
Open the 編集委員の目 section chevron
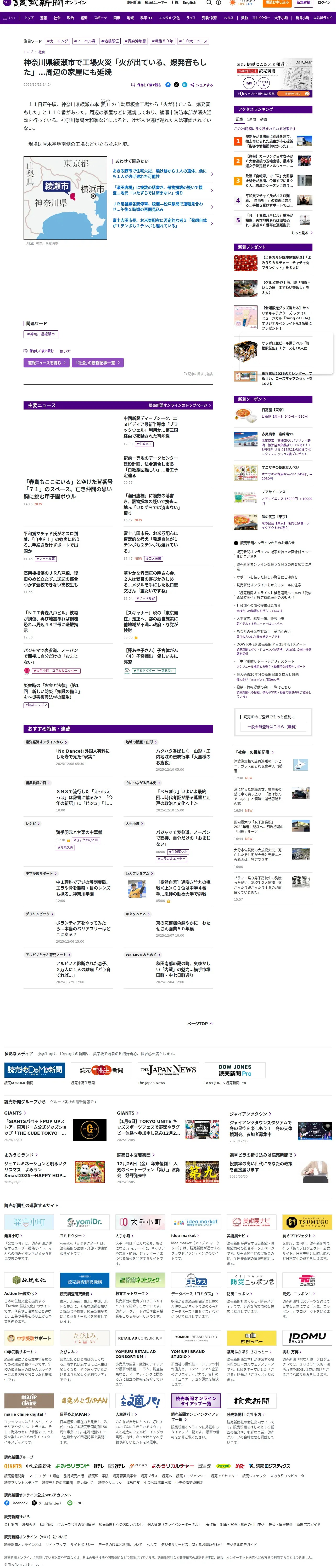(49, 783)
